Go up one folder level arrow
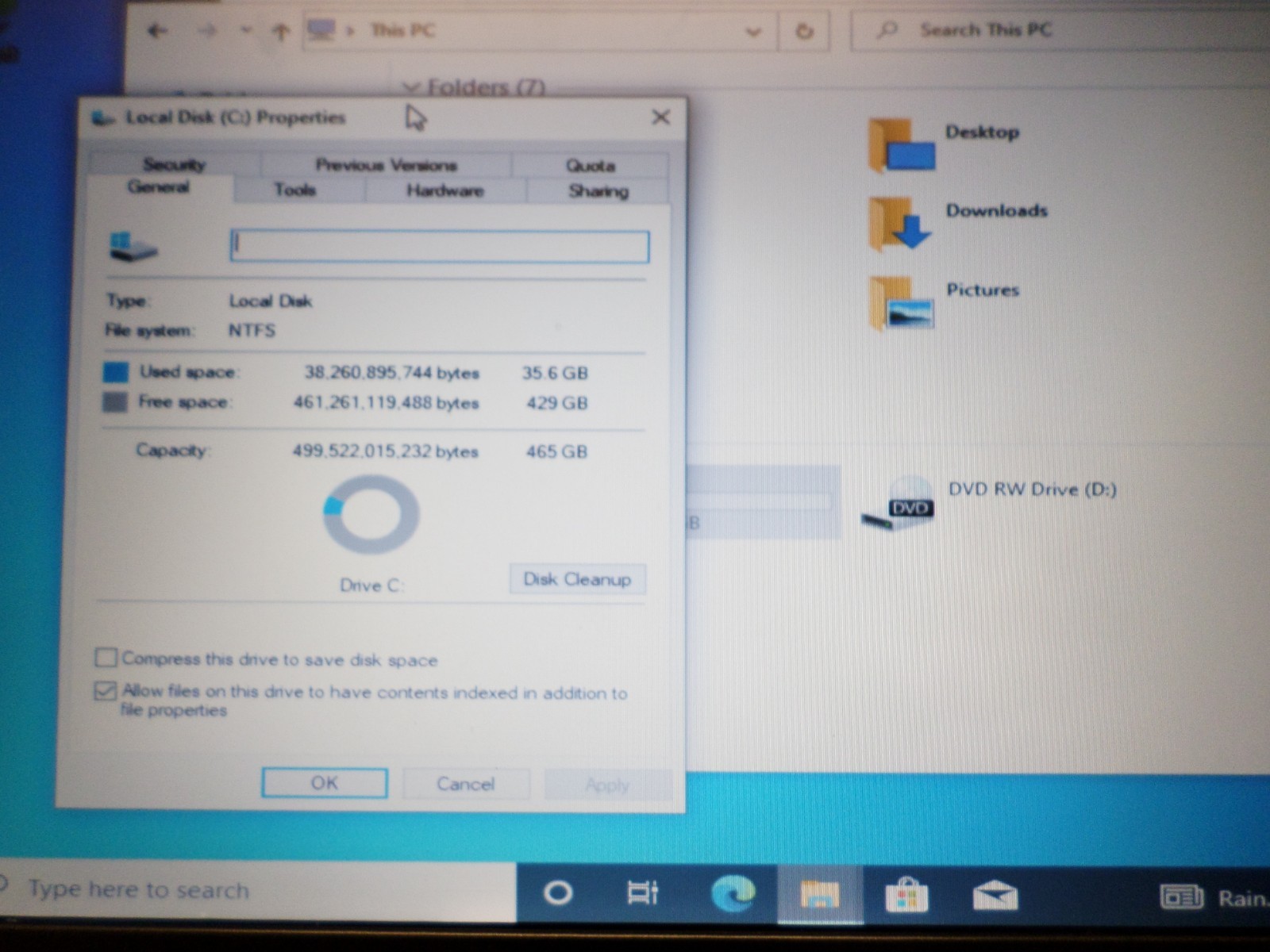This screenshot has width=1270, height=952. pos(280,32)
